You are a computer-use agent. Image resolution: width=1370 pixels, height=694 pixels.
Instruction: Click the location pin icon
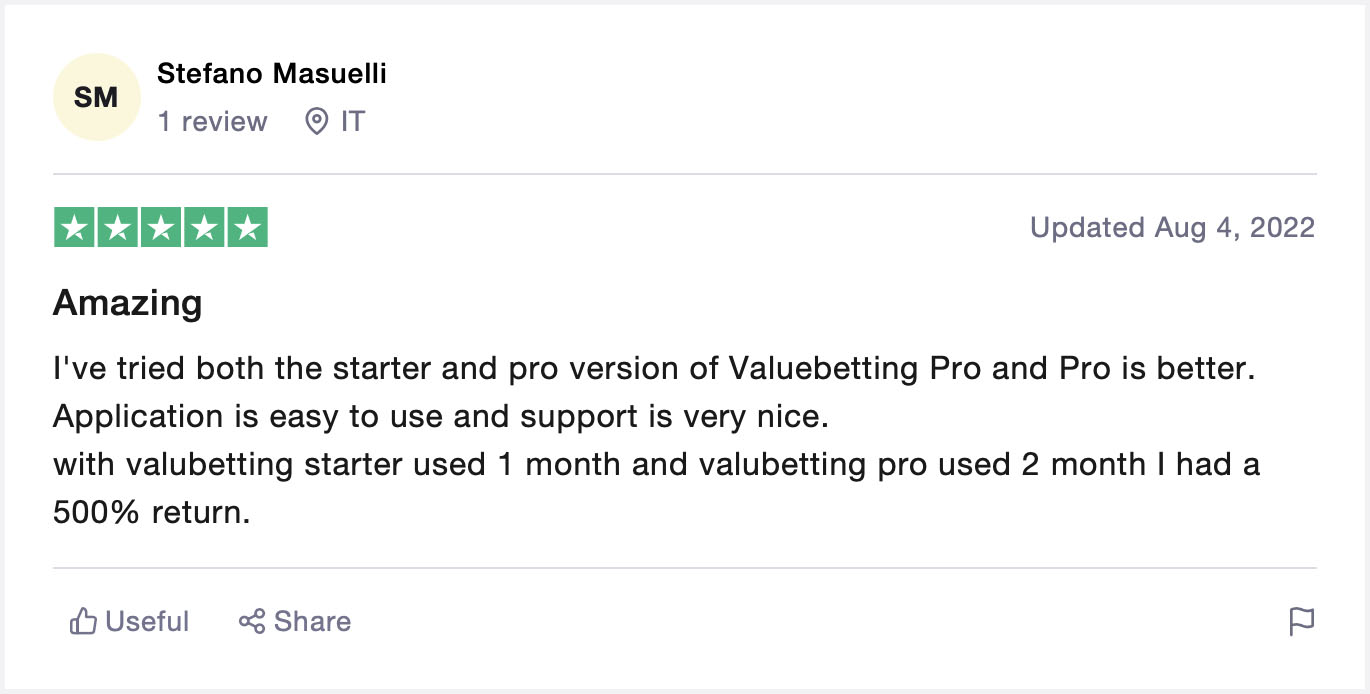[317, 122]
